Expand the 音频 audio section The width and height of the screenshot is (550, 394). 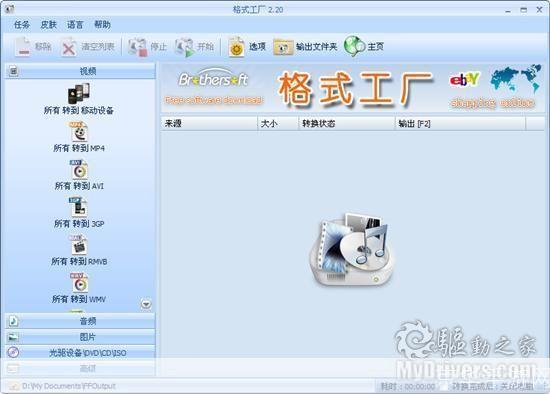[x=80, y=321]
